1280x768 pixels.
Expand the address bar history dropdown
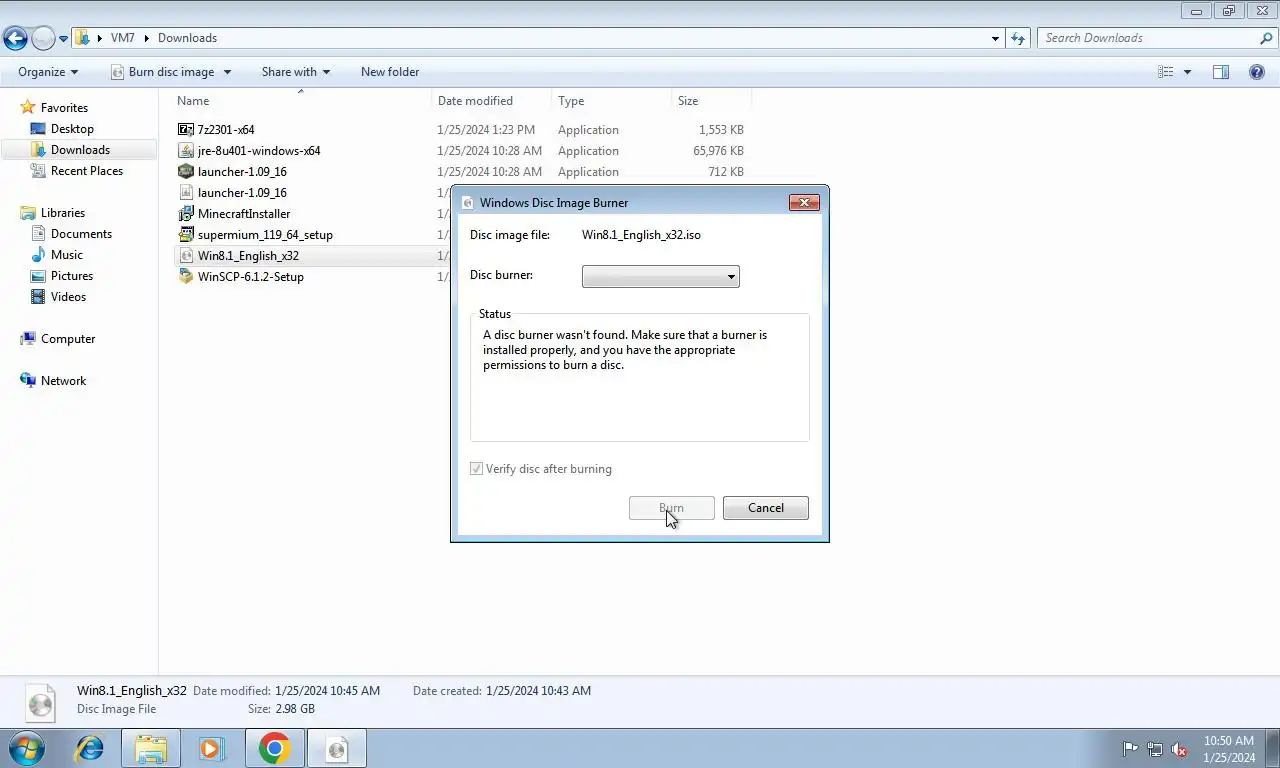tap(995, 38)
